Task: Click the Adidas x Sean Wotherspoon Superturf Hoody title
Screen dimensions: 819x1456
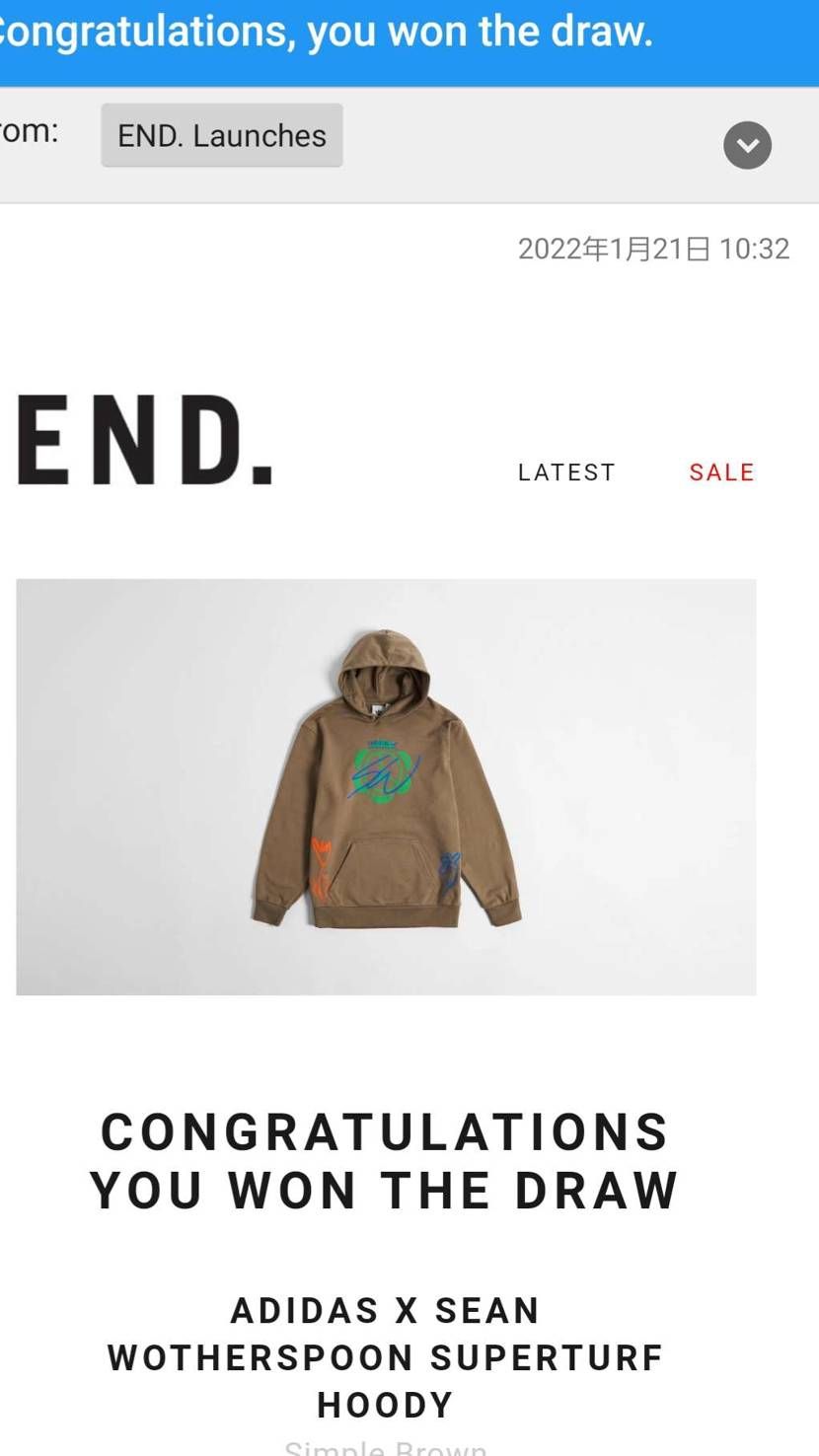Action: (385, 1357)
